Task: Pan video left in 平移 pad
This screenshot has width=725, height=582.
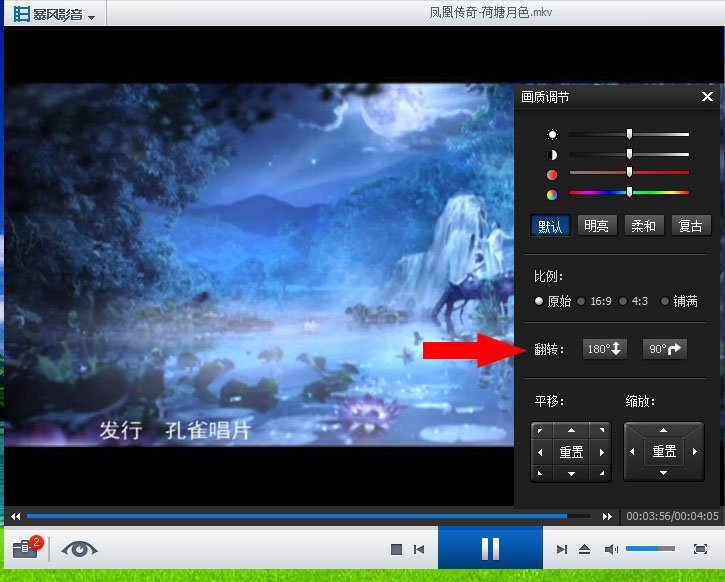Action: coord(540,452)
